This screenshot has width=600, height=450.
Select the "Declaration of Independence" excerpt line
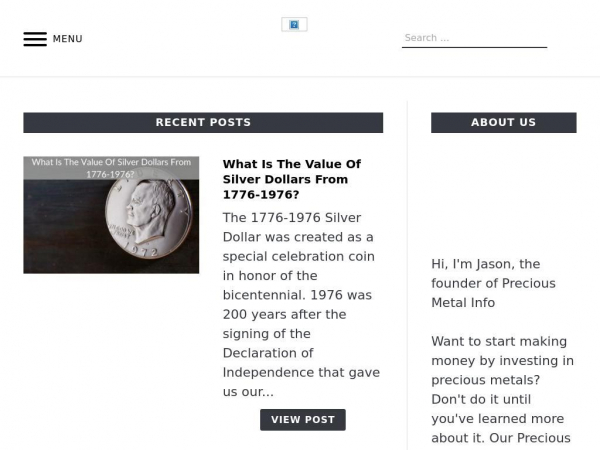[301, 363]
